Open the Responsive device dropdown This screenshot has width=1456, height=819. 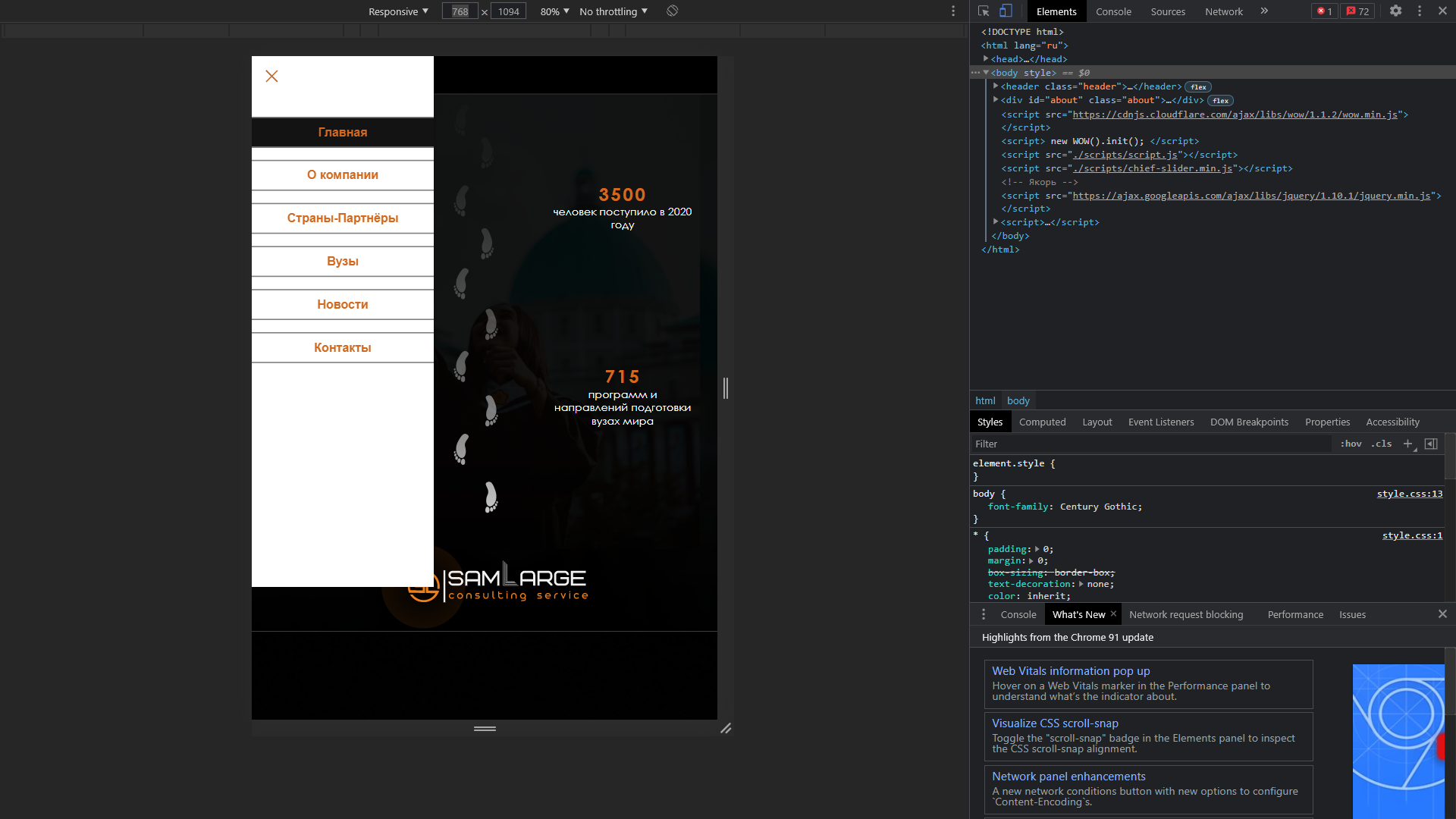tap(398, 11)
